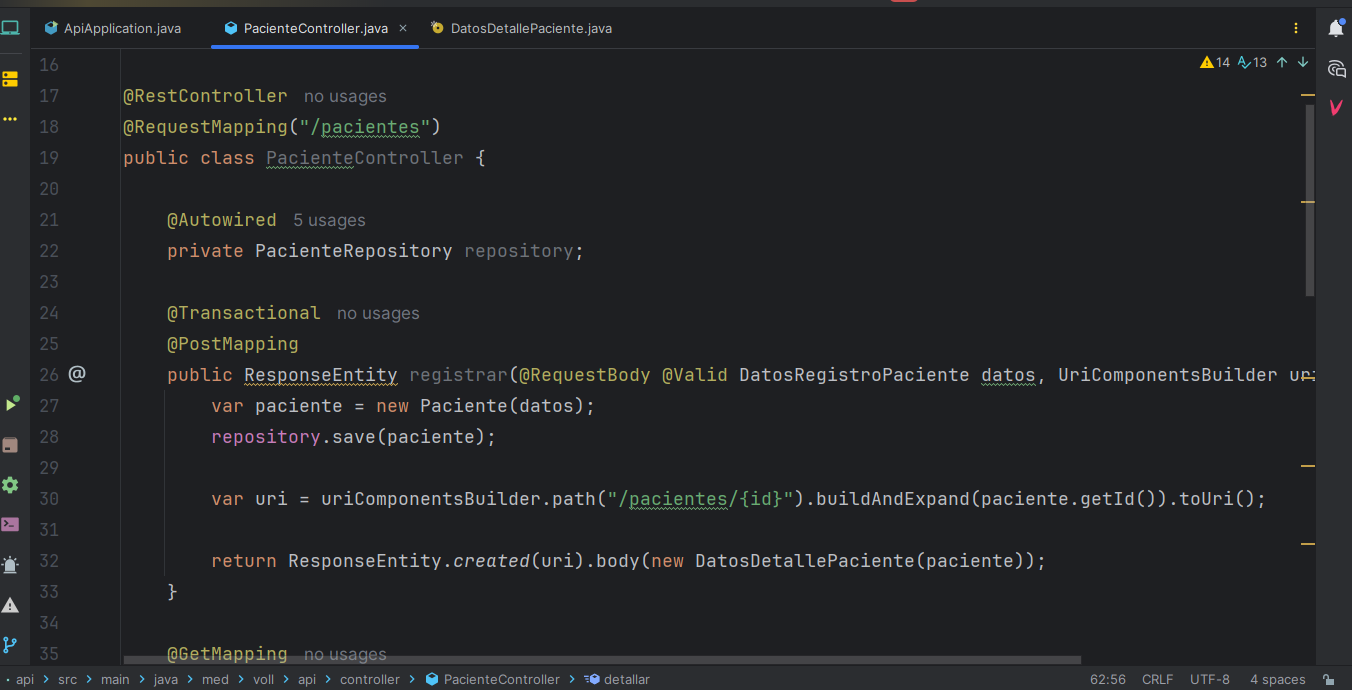
Task: Show more tool windows (three dots)
Action: pos(10,119)
